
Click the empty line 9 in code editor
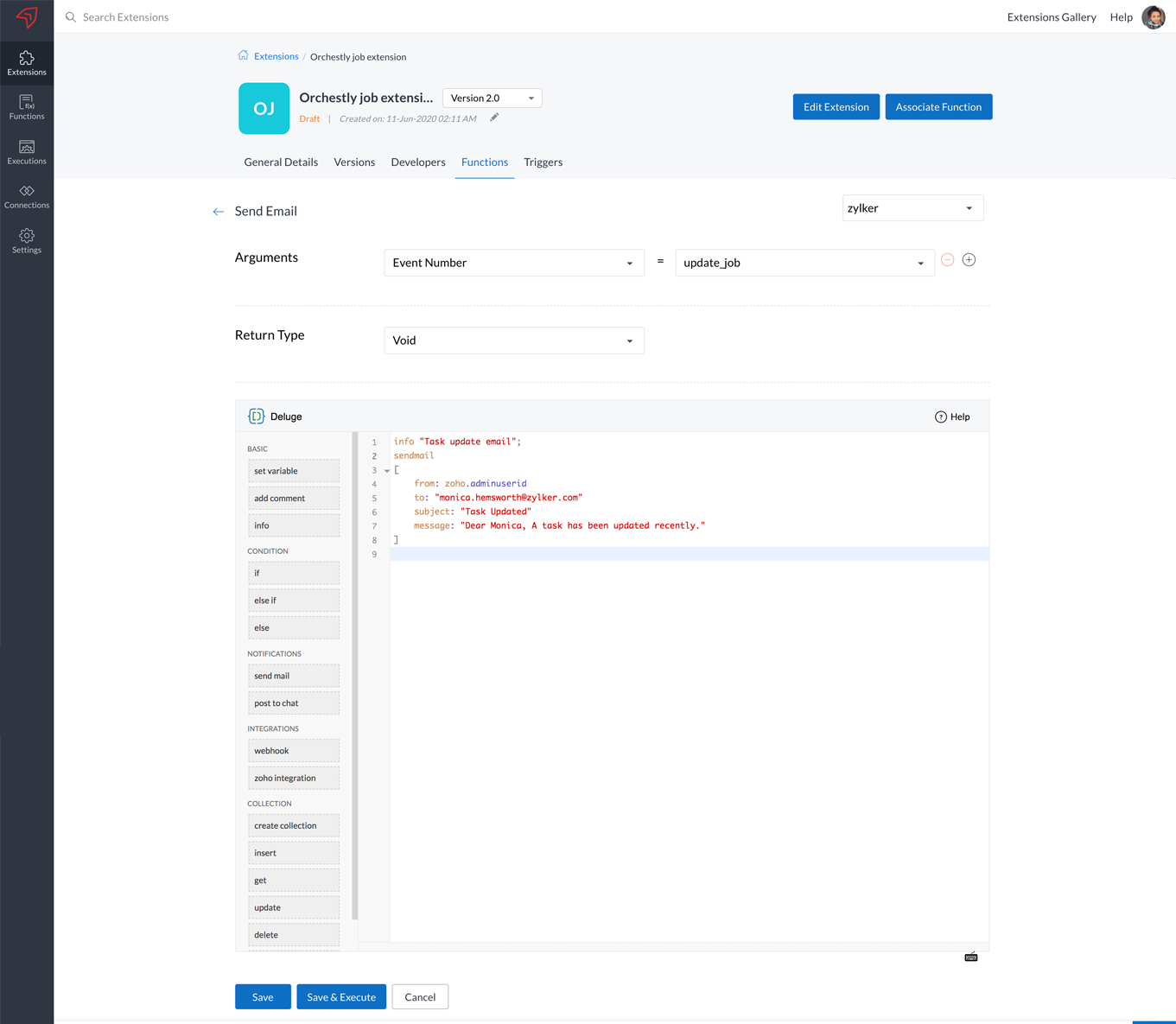[x=690, y=554]
